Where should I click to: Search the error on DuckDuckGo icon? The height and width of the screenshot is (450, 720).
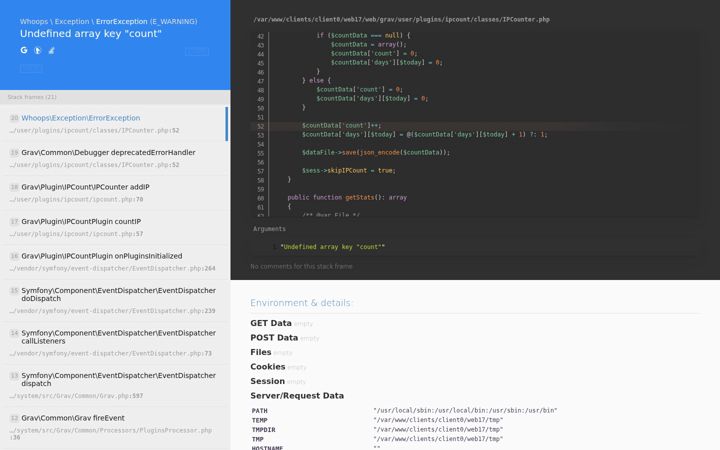coord(38,51)
